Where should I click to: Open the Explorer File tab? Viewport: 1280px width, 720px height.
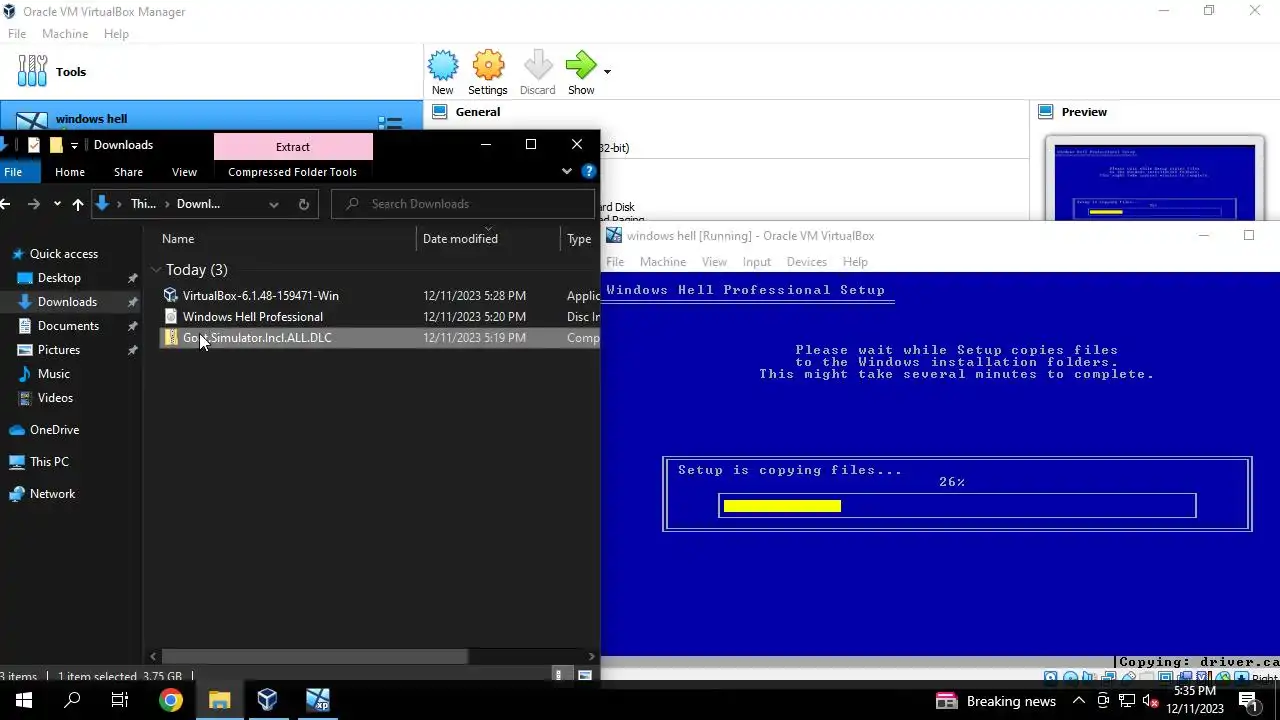point(13,172)
